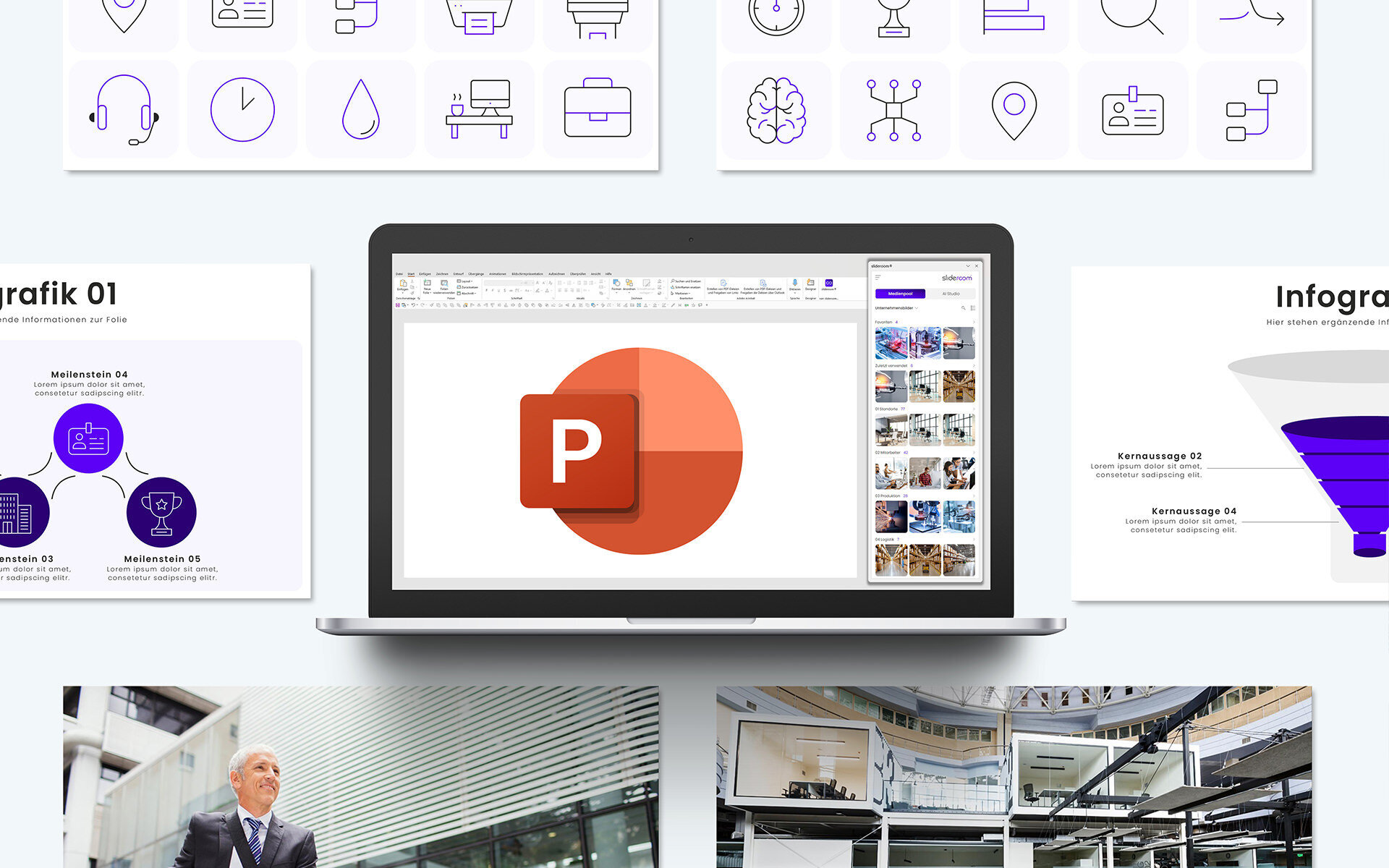1389x868 pixels.
Task: Open the Datei ribbon tab
Action: [399, 274]
